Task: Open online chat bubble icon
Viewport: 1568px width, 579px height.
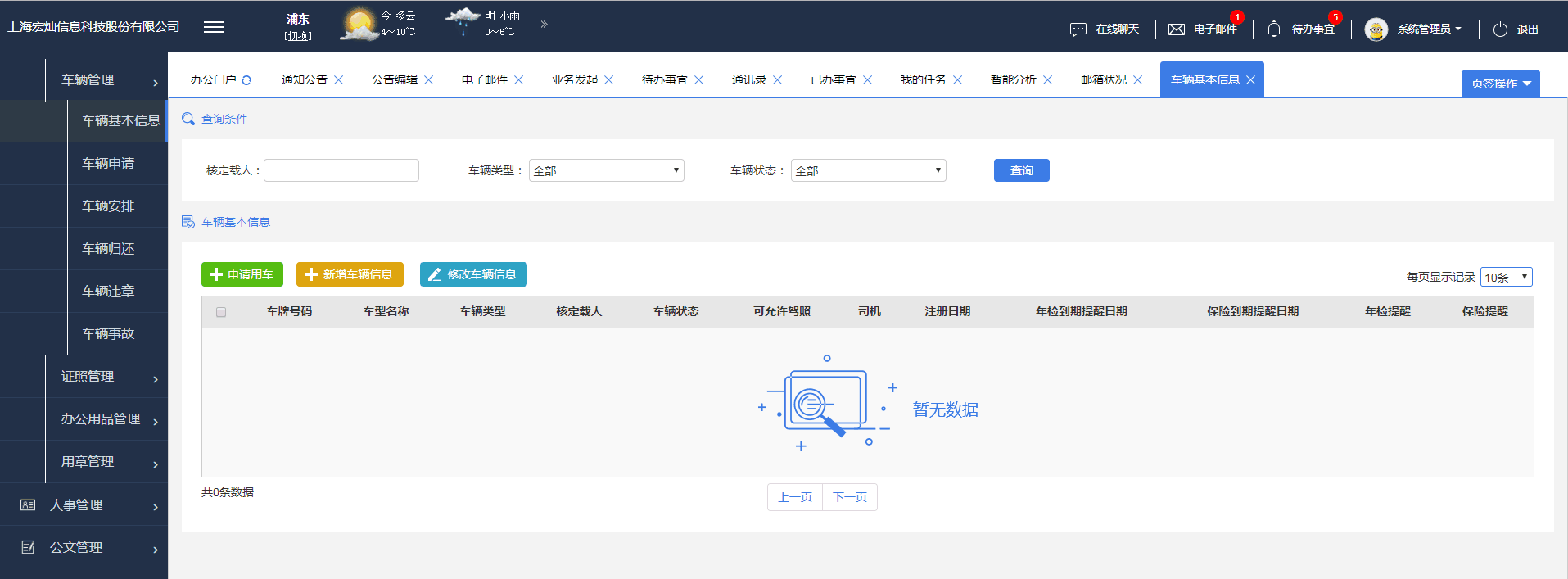Action: [x=1078, y=29]
